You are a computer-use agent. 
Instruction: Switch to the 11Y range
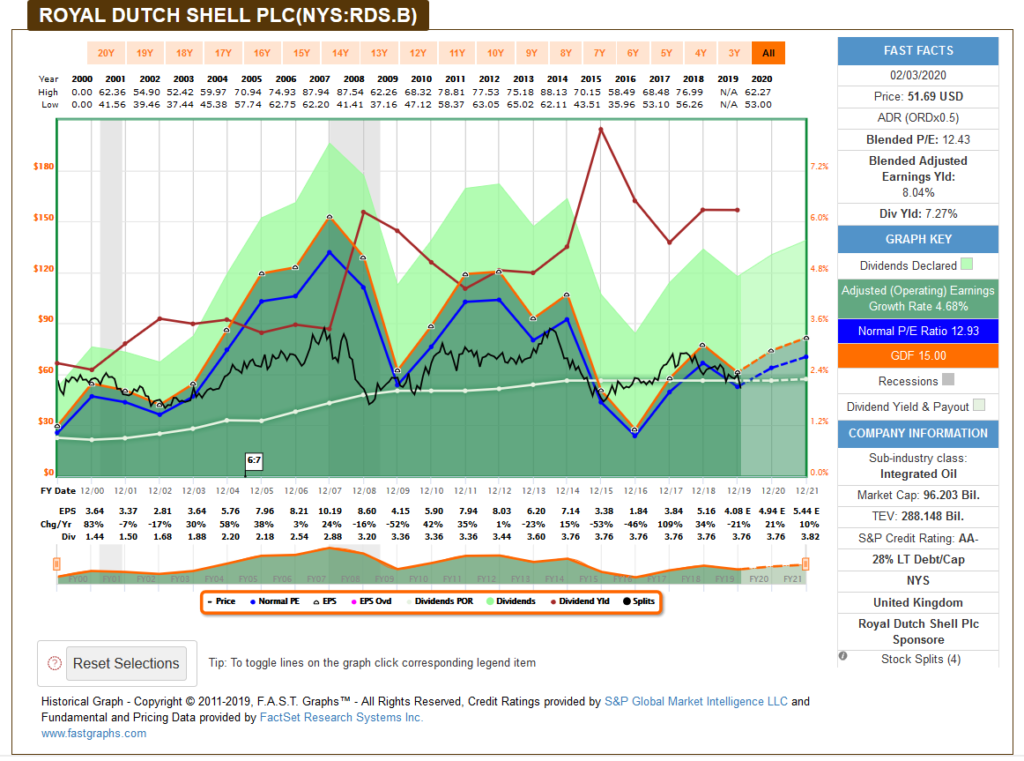[457, 53]
